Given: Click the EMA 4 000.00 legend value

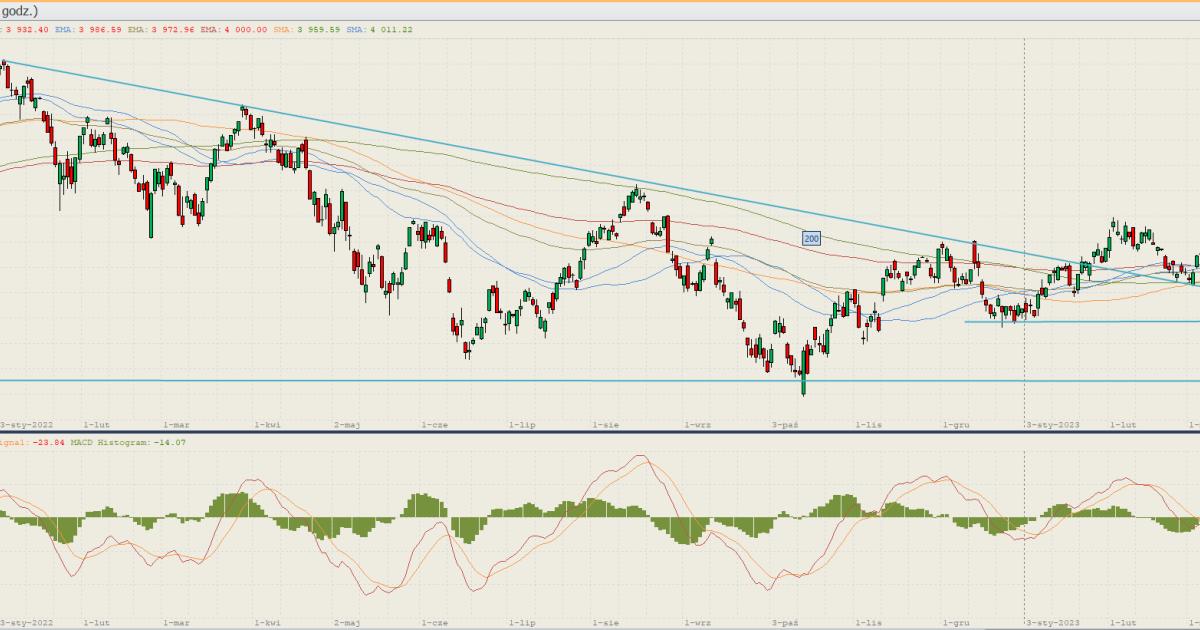Looking at the screenshot, I should [233, 30].
